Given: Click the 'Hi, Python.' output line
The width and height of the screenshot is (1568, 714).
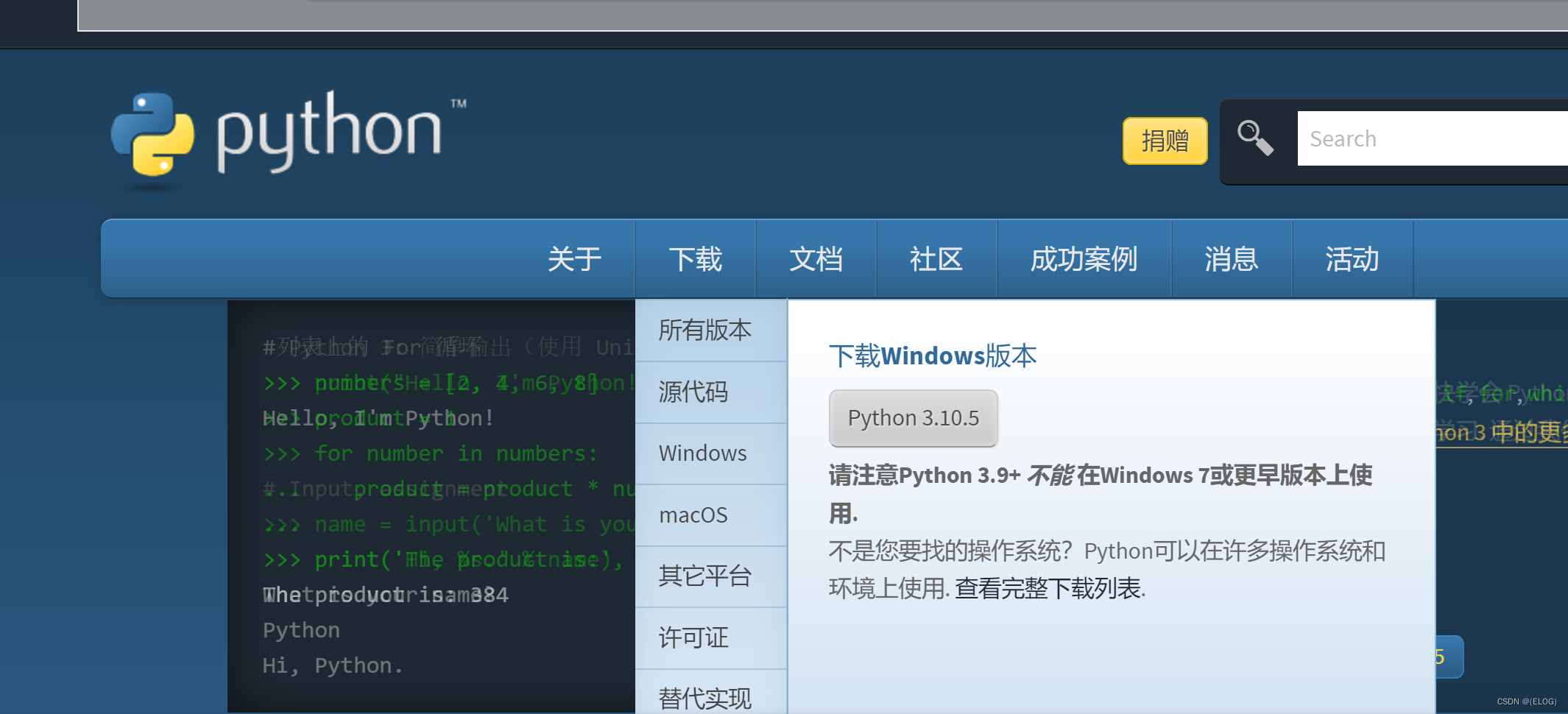Looking at the screenshot, I should coord(333,665).
